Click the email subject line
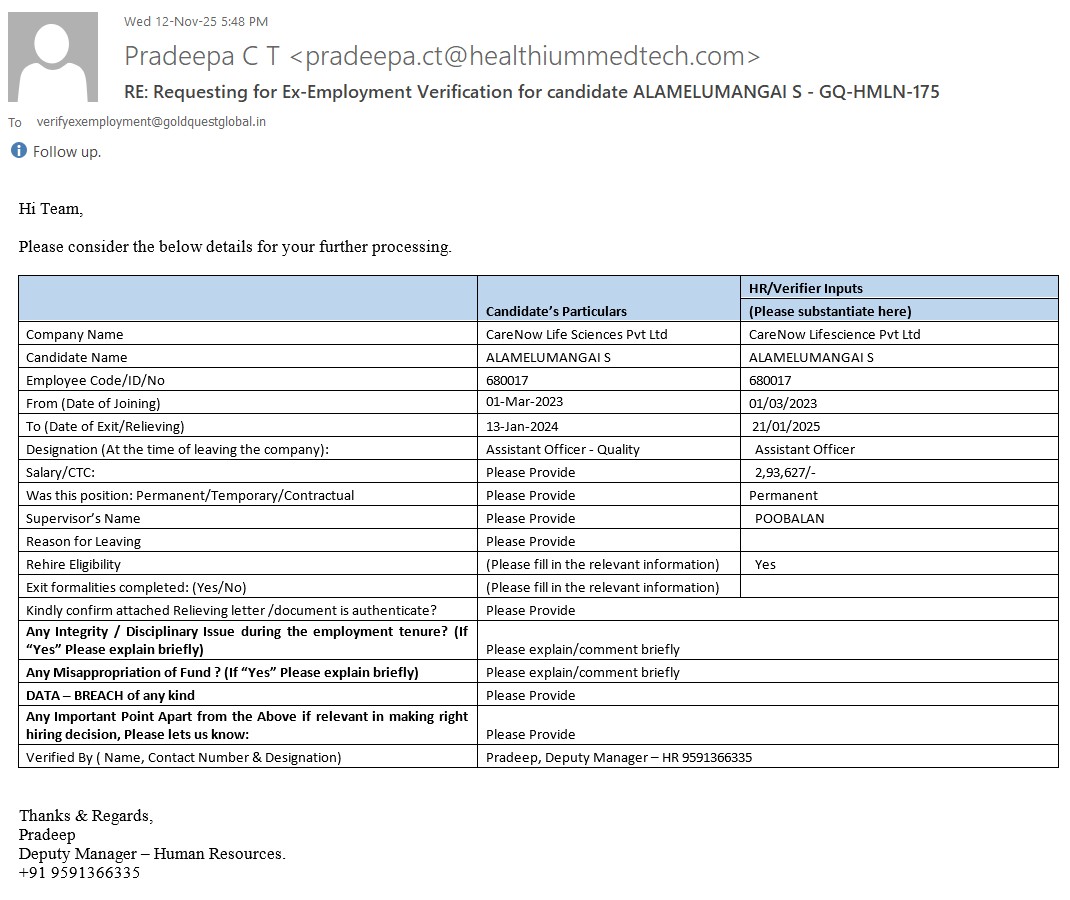 [532, 91]
